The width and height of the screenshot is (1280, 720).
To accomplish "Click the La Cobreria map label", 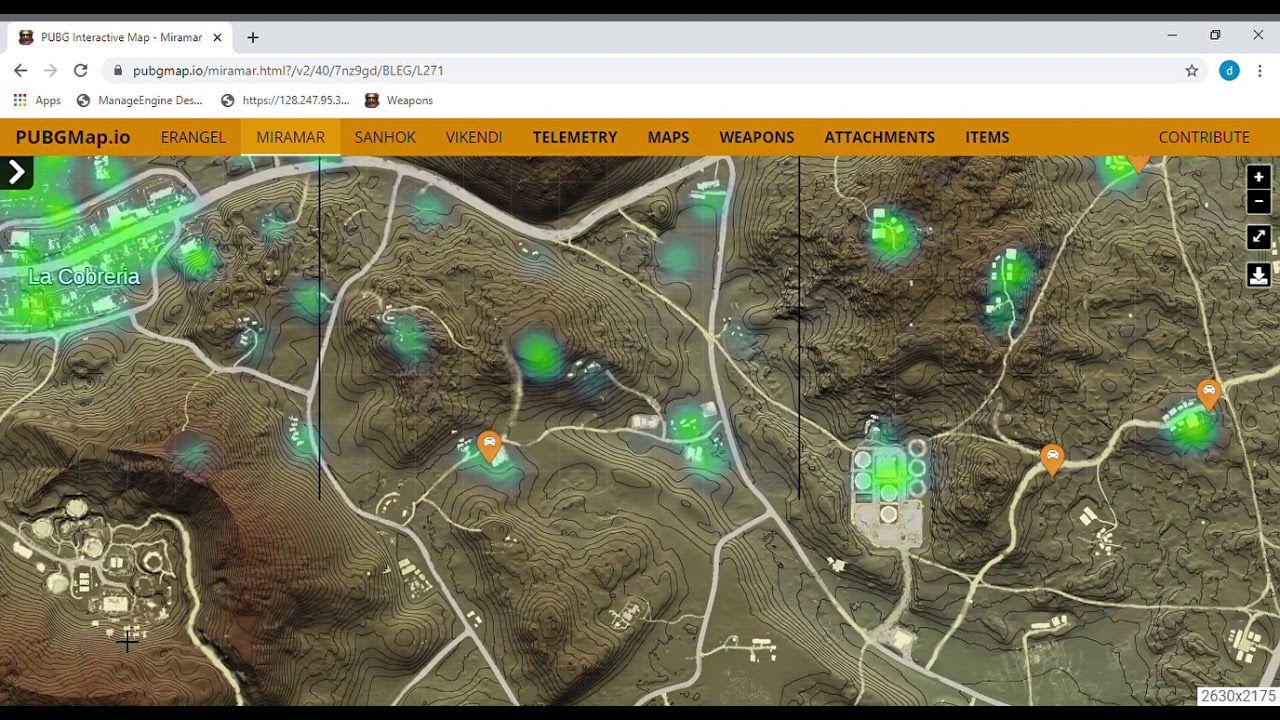I will pos(84,277).
